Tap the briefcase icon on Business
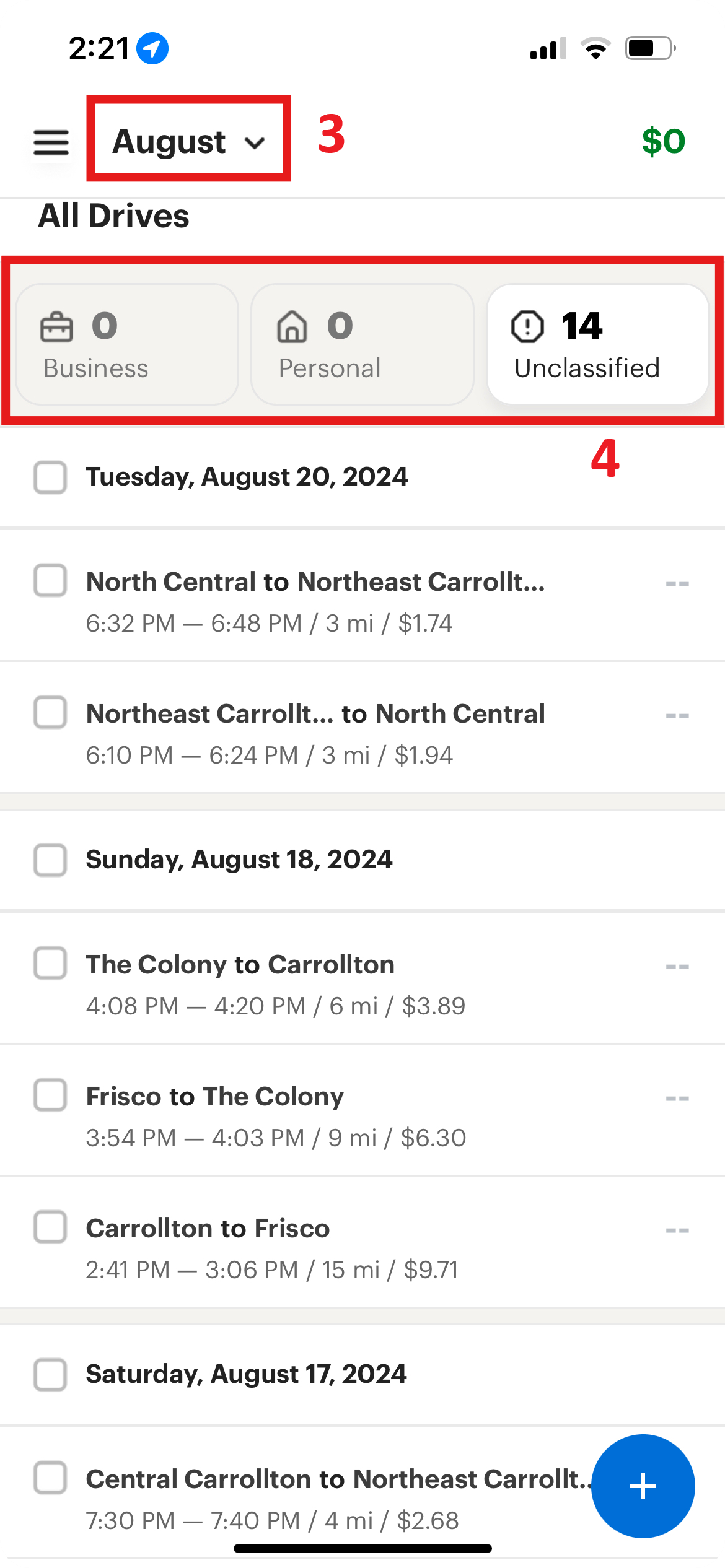The image size is (725, 1568). 56,327
